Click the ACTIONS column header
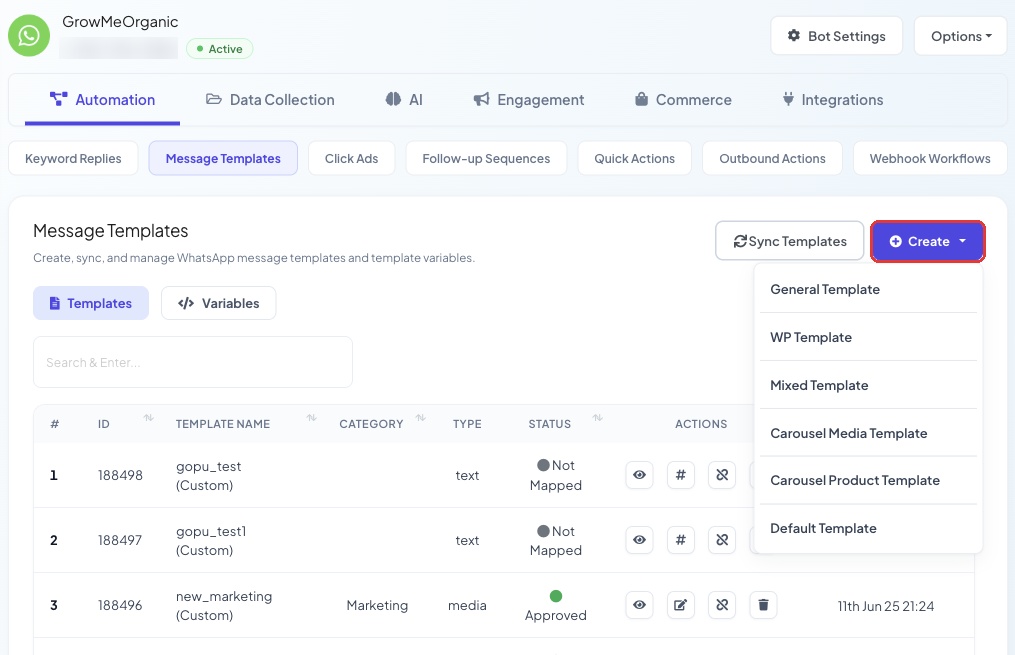The height and width of the screenshot is (655, 1015). click(x=701, y=424)
